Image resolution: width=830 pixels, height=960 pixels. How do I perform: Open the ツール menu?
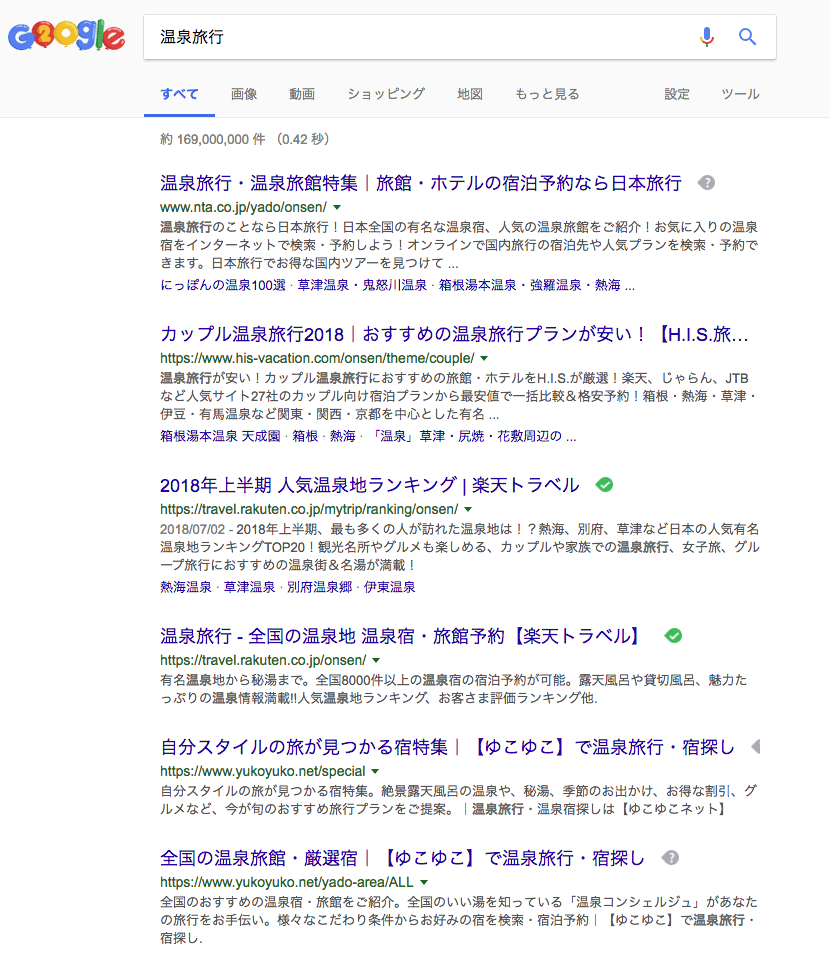[740, 93]
